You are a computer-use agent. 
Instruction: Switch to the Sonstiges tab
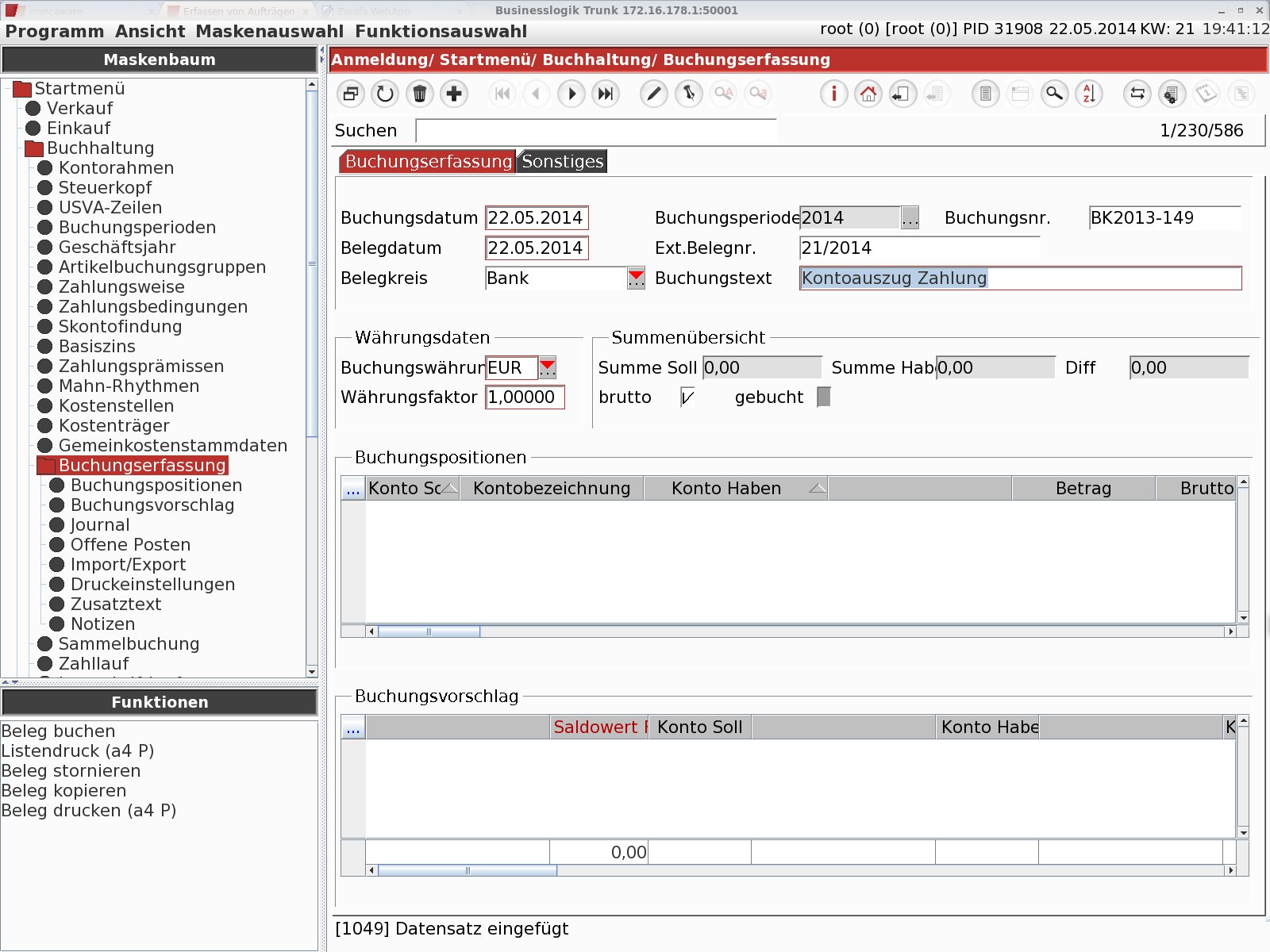pyautogui.click(x=562, y=162)
